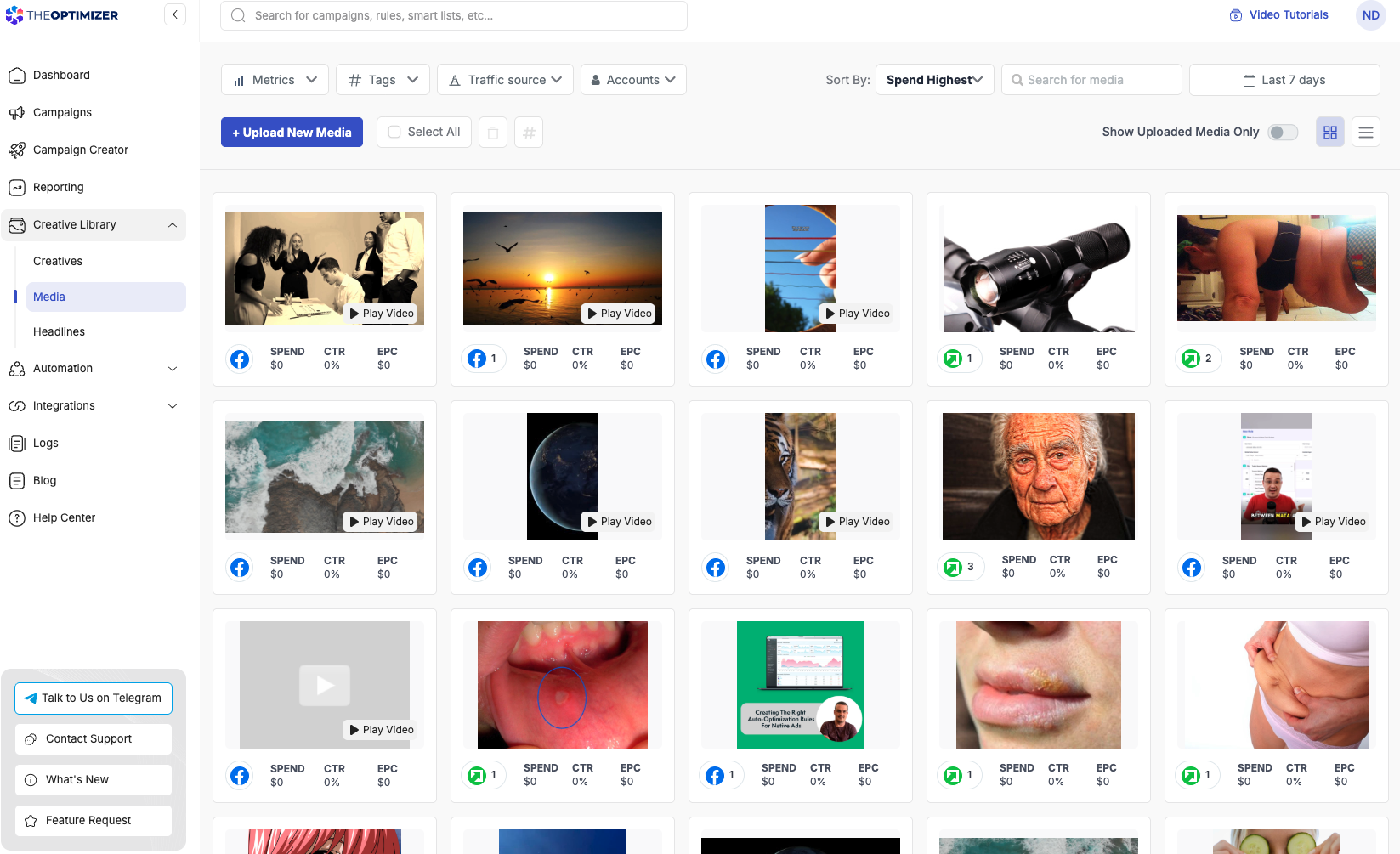1400x854 pixels.
Task: Play the gray placeholder video
Action: [x=381, y=730]
